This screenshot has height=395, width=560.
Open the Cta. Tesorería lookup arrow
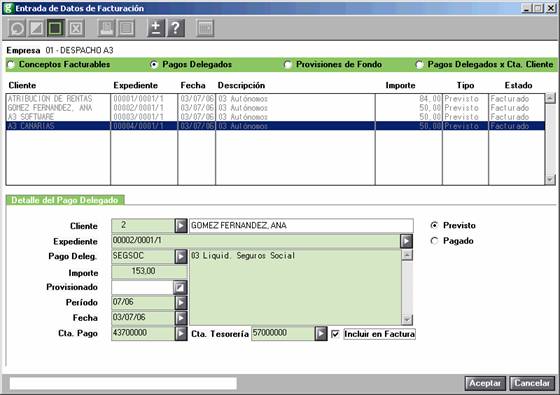(321, 334)
